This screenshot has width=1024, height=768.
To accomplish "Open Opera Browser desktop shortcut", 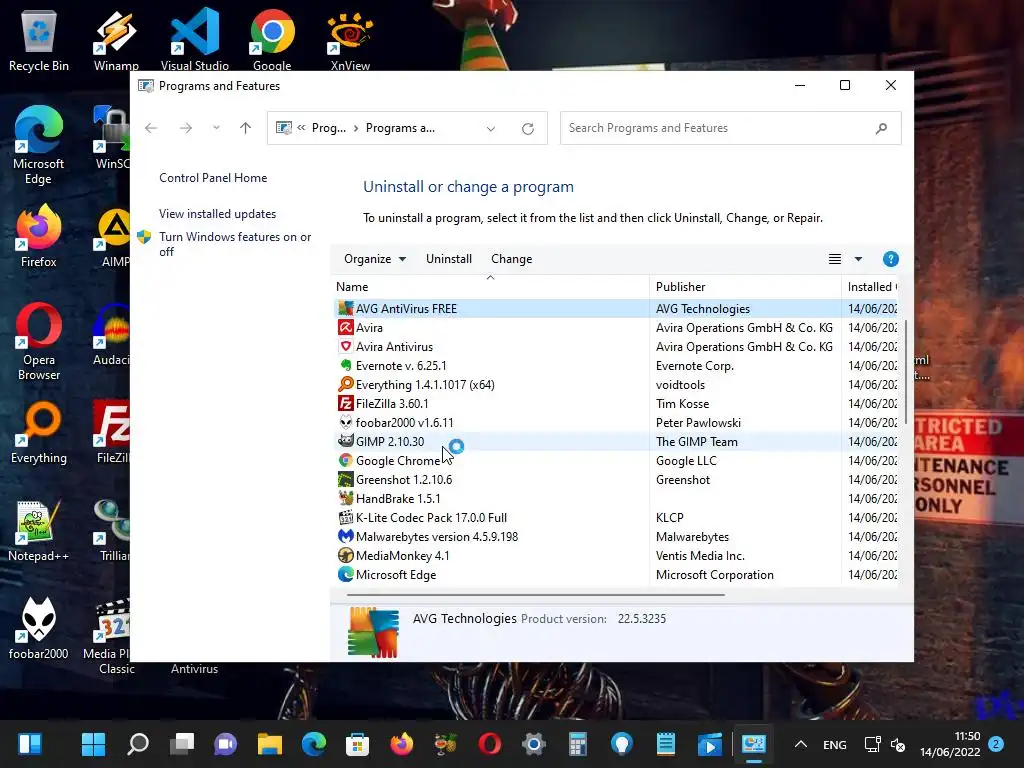I will 39,342.
